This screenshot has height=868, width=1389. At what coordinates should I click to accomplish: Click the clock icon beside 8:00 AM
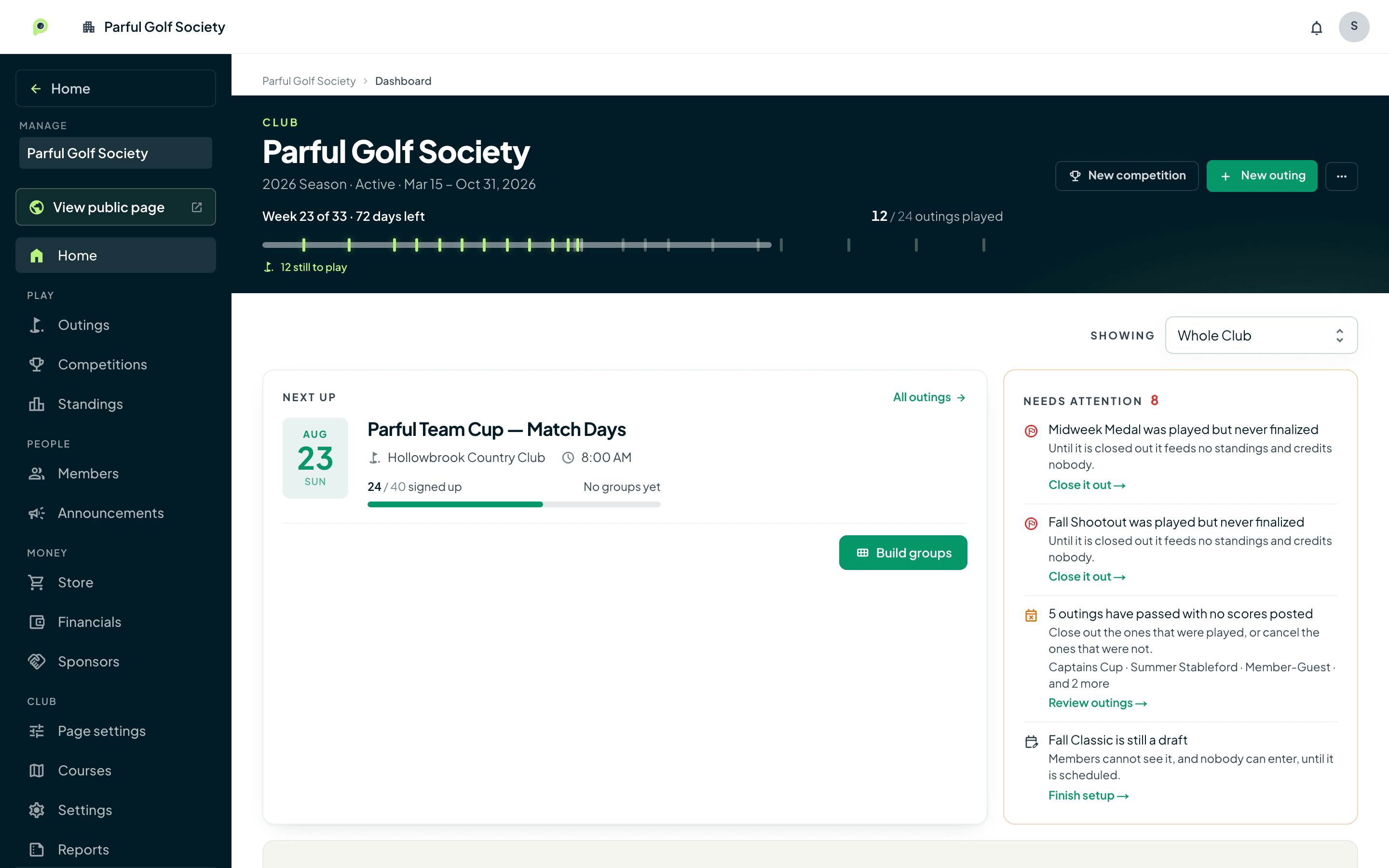pyautogui.click(x=568, y=458)
